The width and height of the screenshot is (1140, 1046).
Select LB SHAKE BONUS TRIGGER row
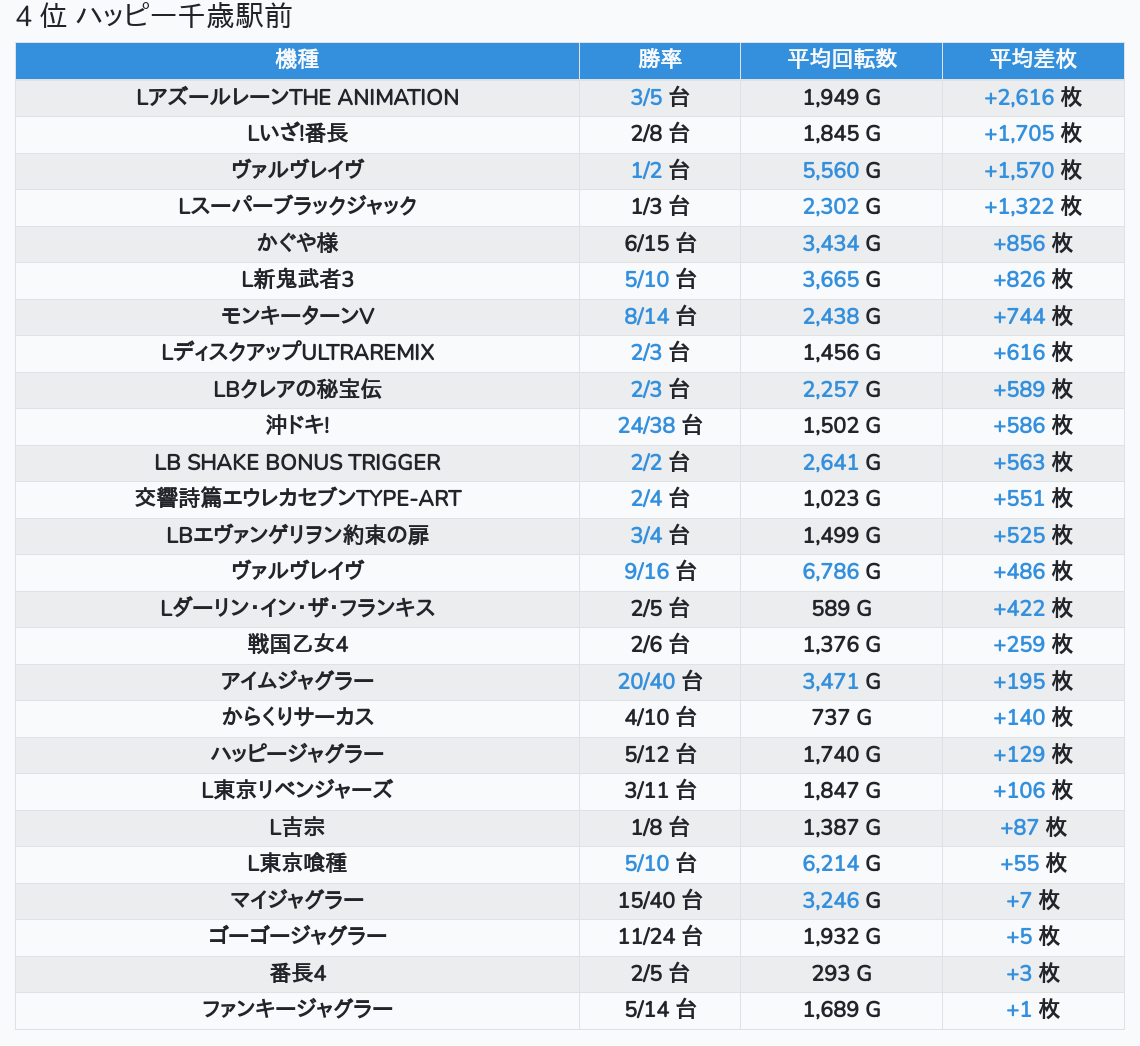(297, 462)
